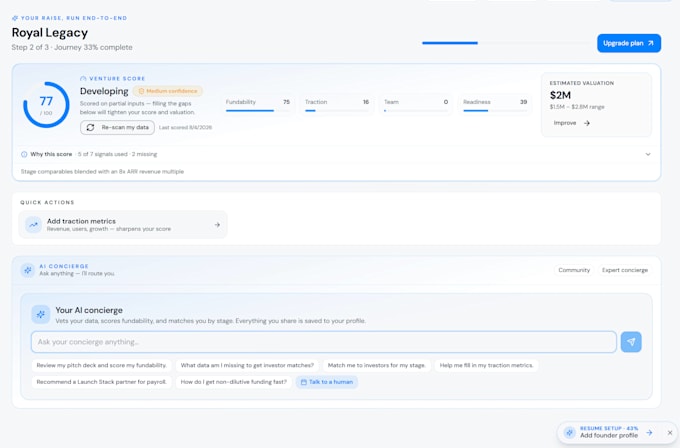This screenshot has height=448, width=680.
Task: Focus the Ask your concierge anything field
Action: [x=324, y=342]
